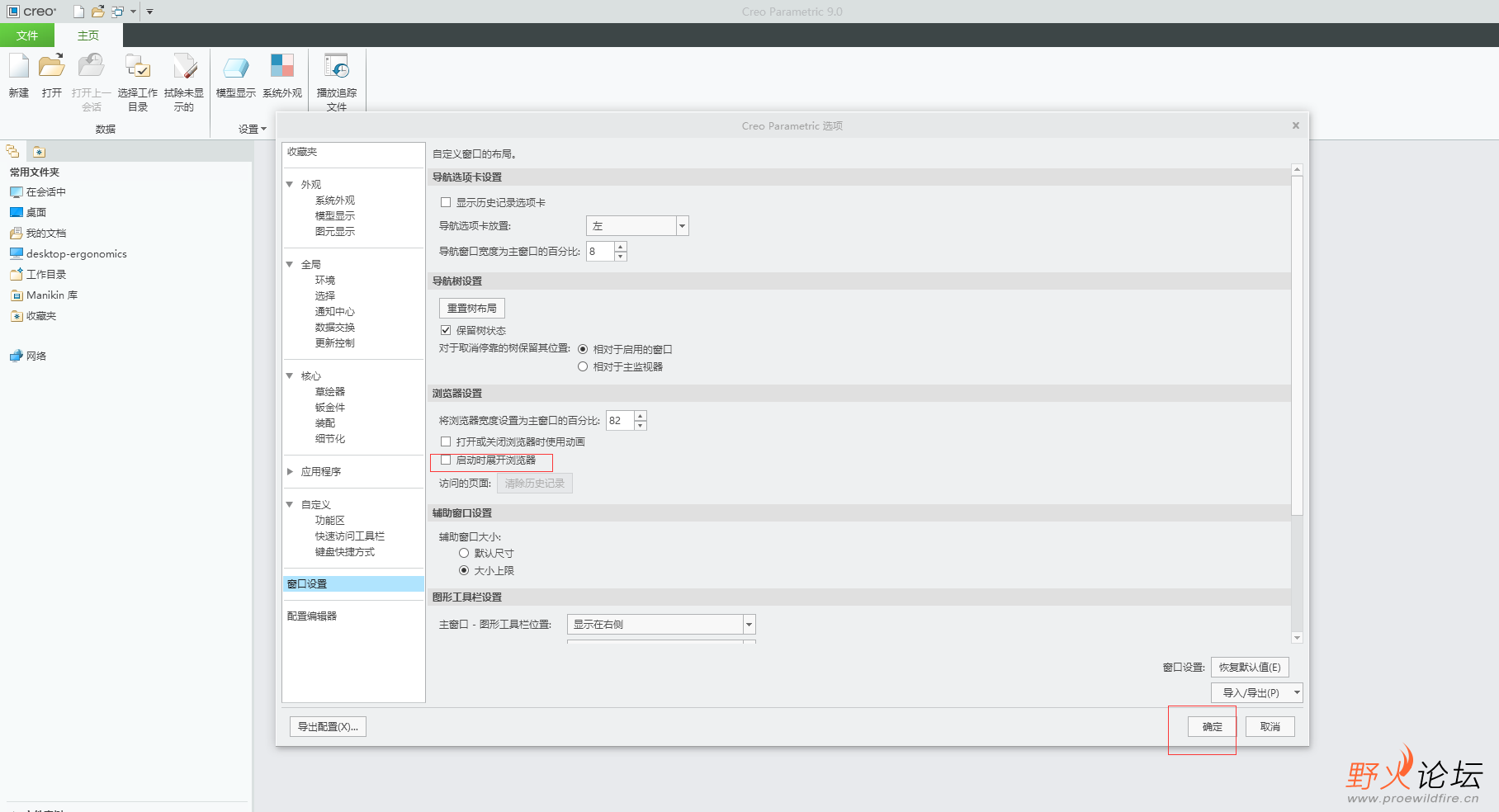Click new document icon in quick access toolbar
The height and width of the screenshot is (812, 1499).
pos(79,12)
